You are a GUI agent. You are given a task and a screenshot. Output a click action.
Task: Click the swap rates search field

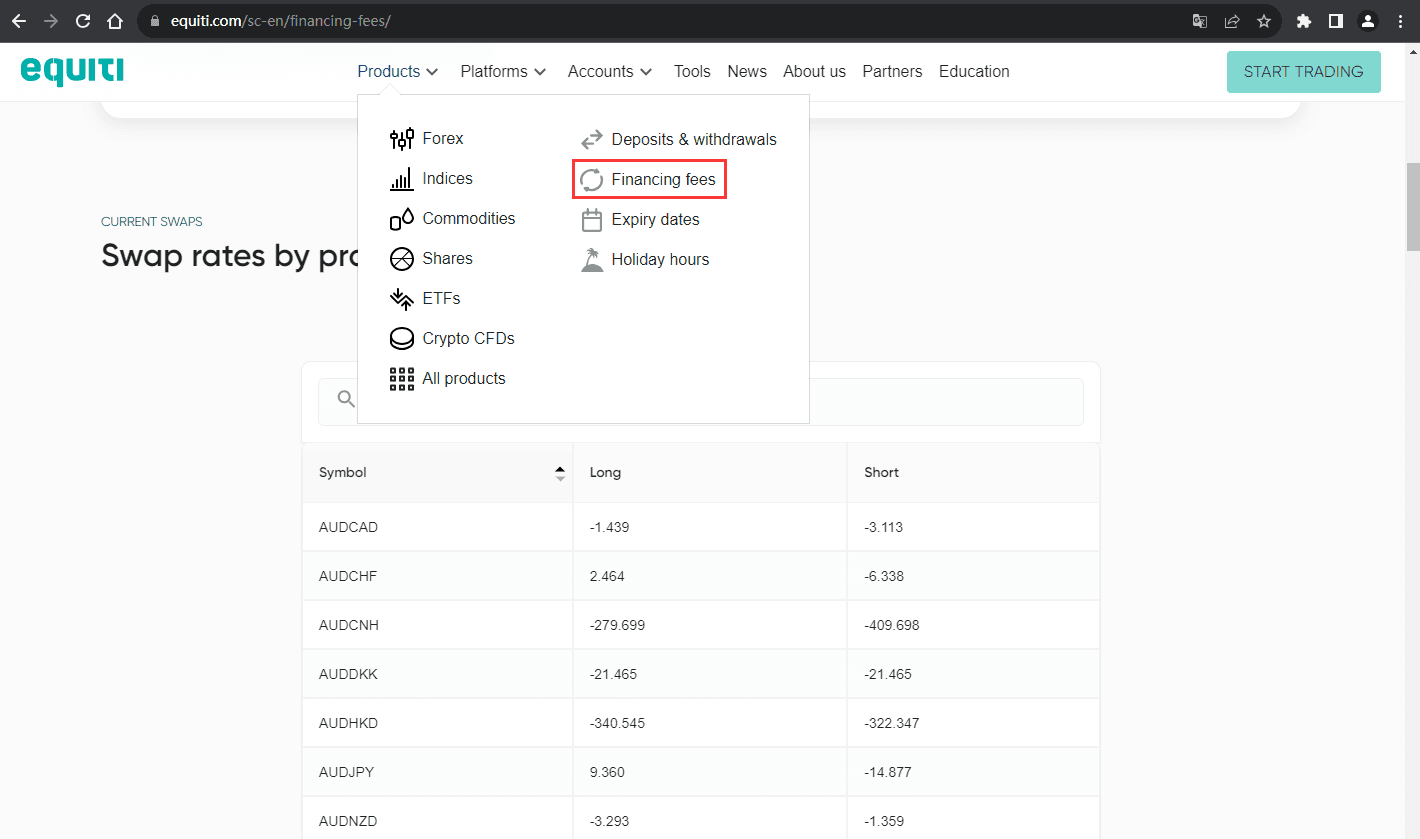click(700, 402)
